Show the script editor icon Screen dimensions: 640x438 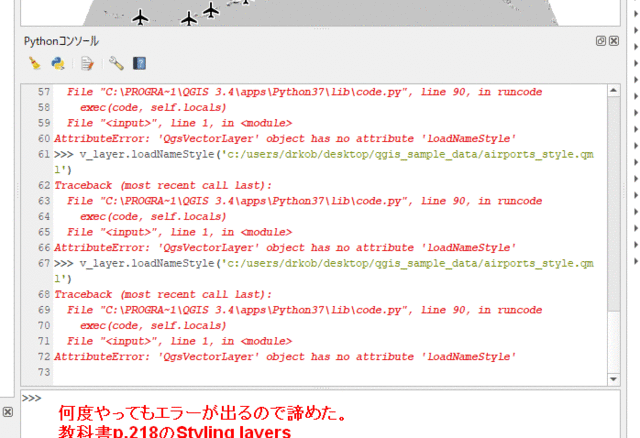(87, 63)
